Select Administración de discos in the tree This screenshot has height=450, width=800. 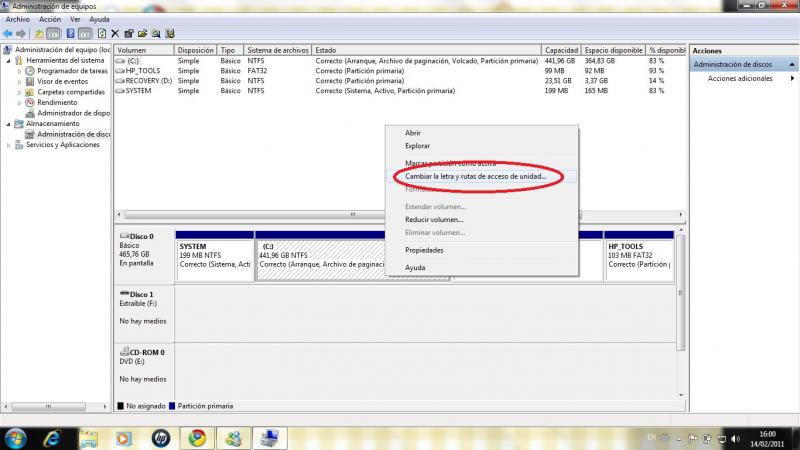click(73, 134)
